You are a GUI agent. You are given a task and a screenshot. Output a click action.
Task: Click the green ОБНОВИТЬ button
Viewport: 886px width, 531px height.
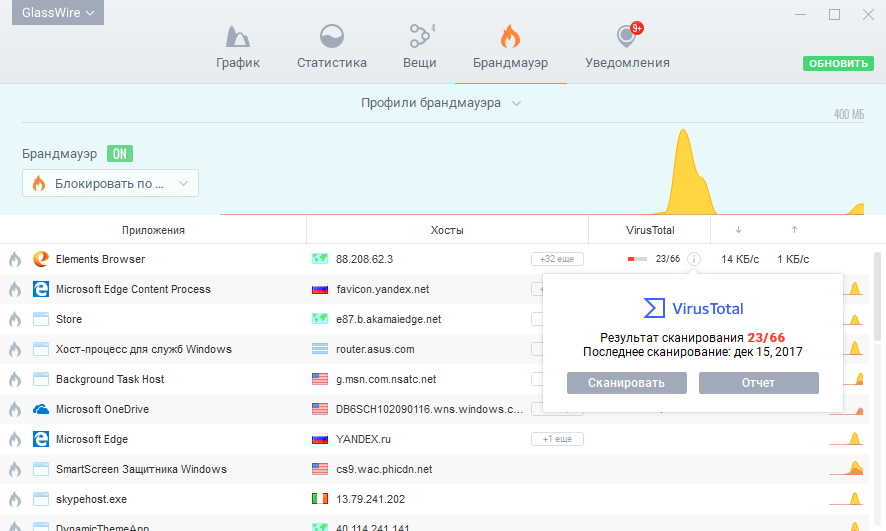coord(838,63)
